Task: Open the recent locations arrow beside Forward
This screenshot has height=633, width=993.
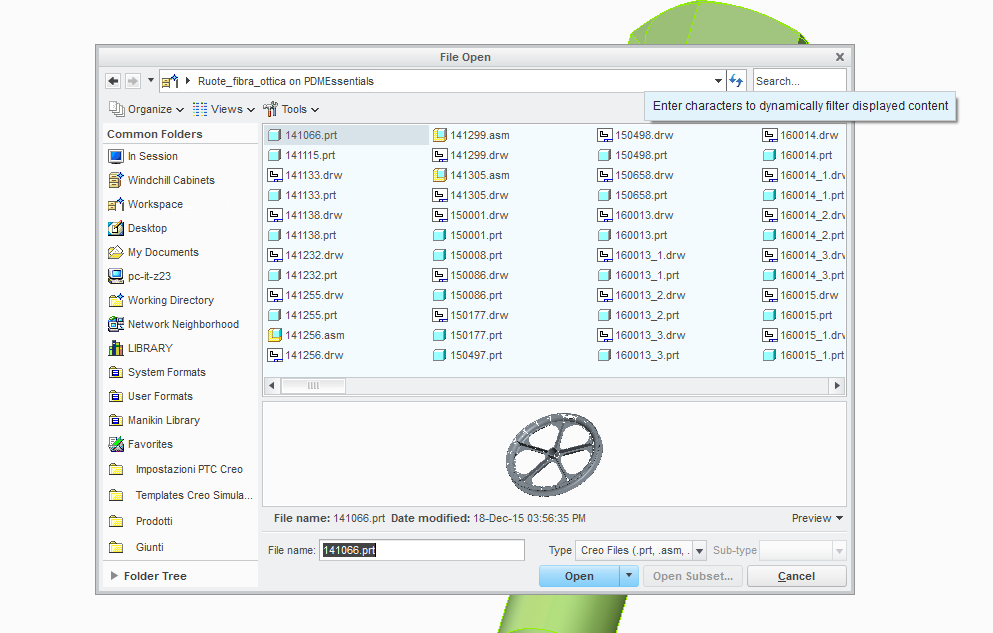Action: tap(151, 80)
